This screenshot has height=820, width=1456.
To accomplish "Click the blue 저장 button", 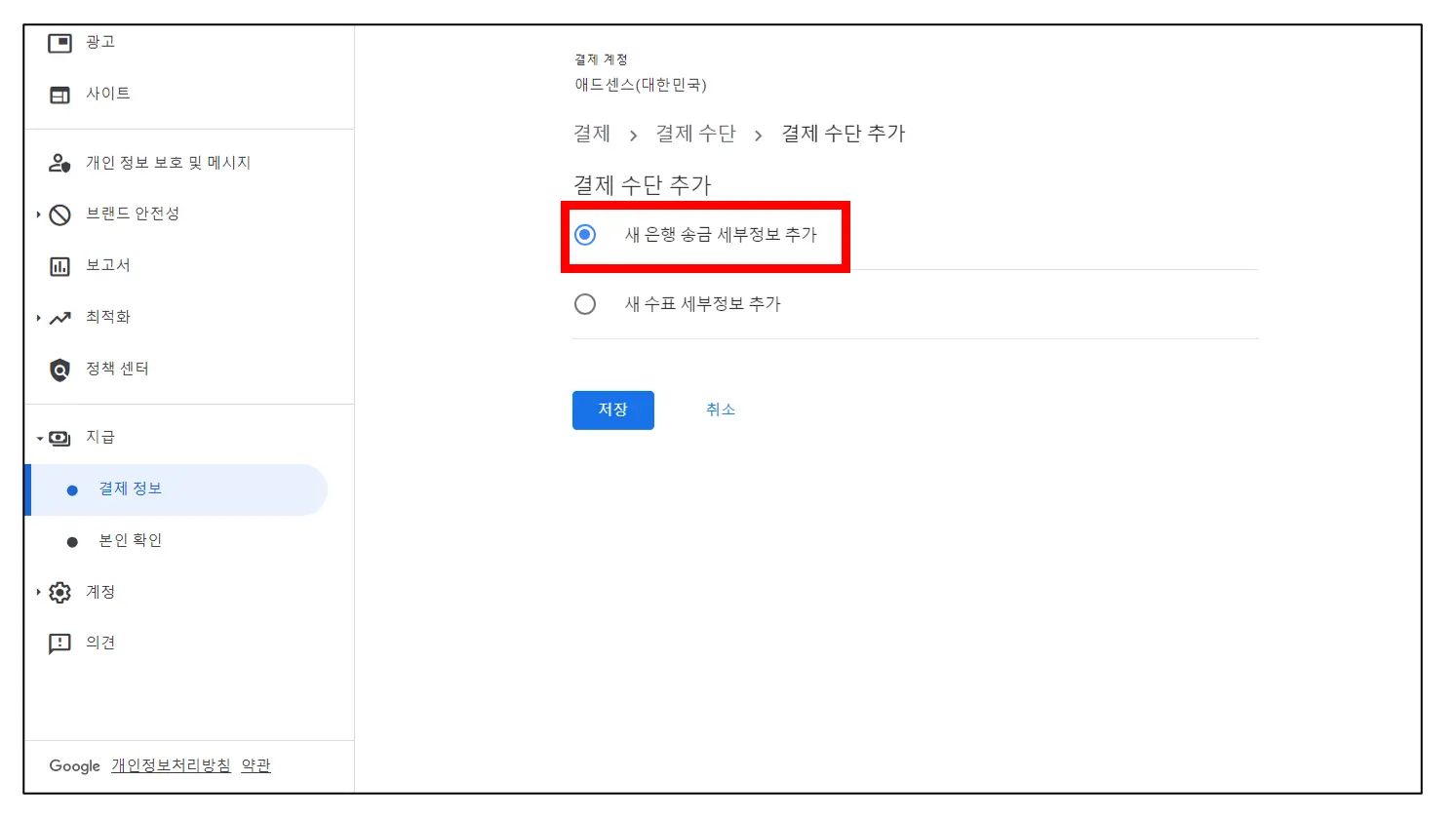I will (612, 410).
